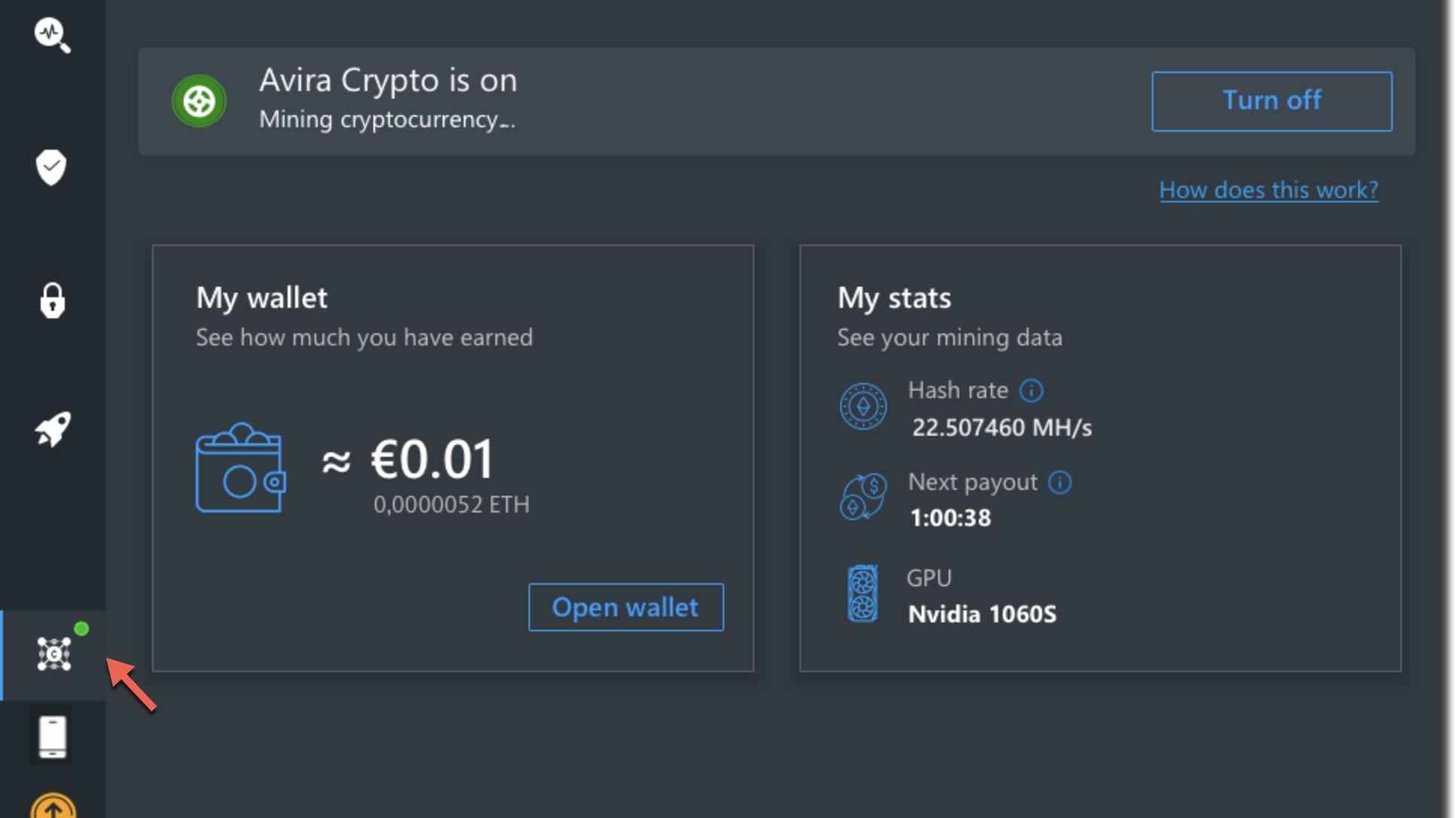Open the Performance rocket icon in sidebar
Screen dimensions: 1456x818
point(53,429)
